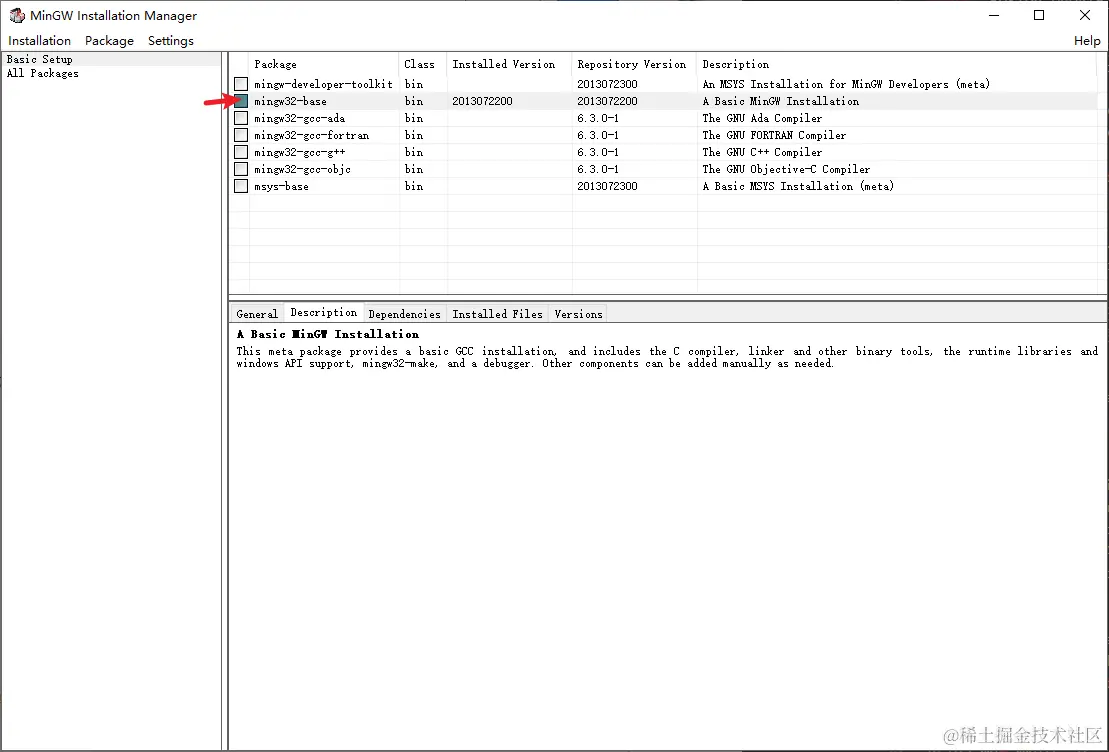1109x752 pixels.
Task: Sort by the Package column header
Action: [324, 64]
